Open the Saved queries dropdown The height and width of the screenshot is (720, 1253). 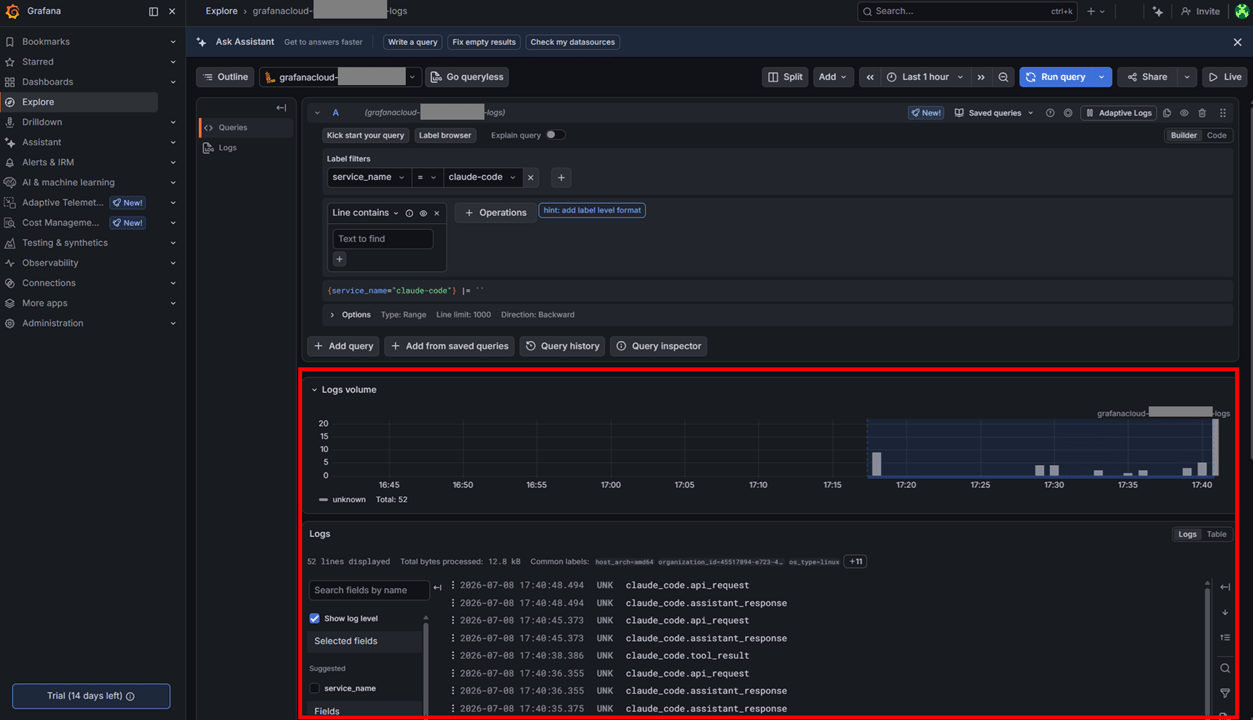[994, 113]
